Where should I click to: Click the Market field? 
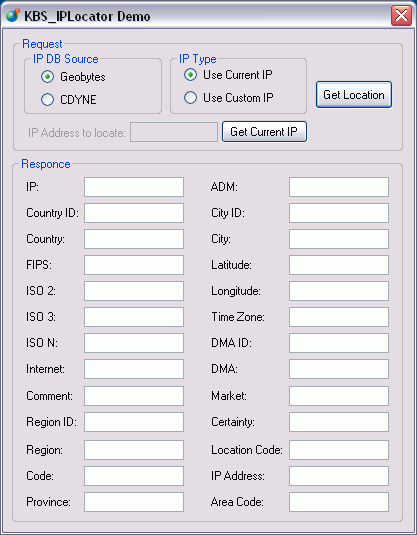339,396
